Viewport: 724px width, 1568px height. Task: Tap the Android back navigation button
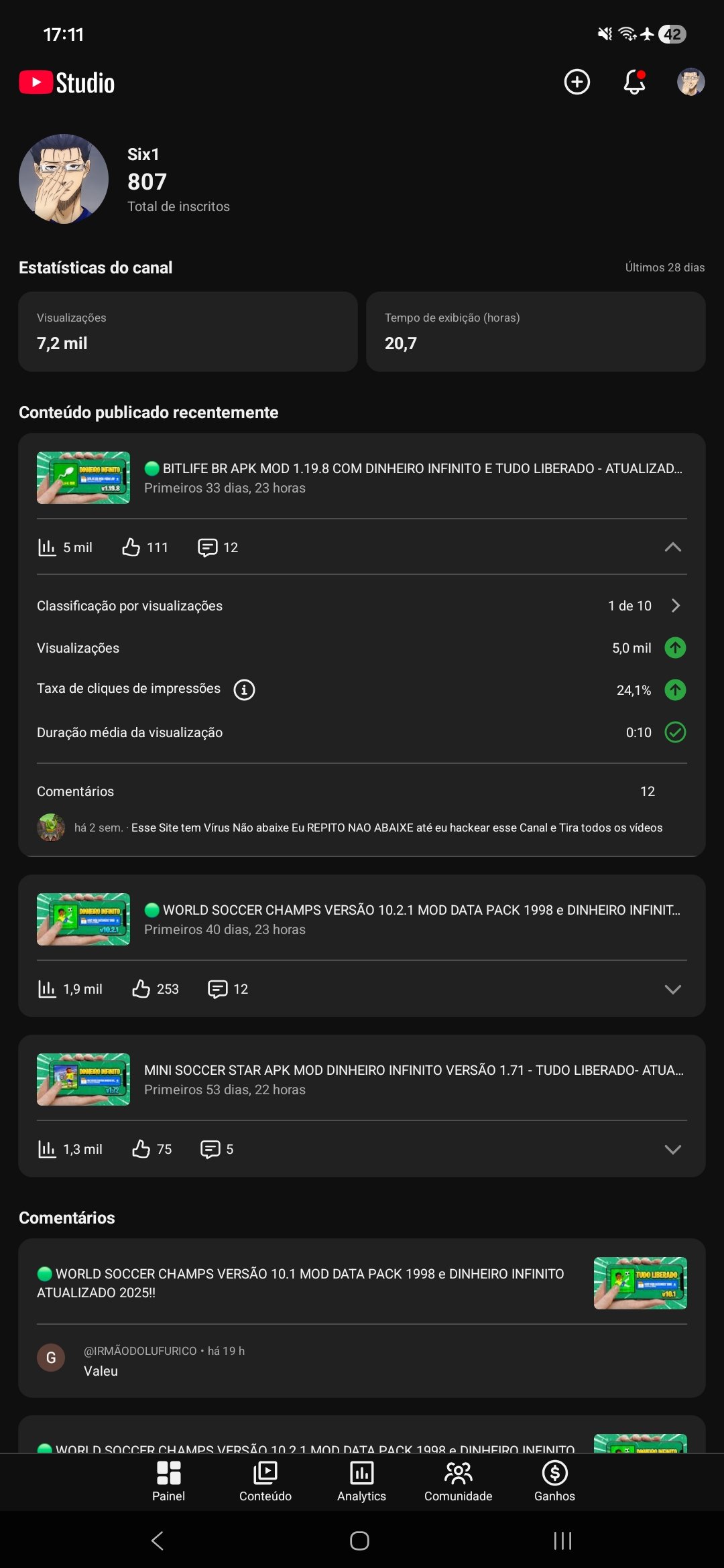[158, 1541]
